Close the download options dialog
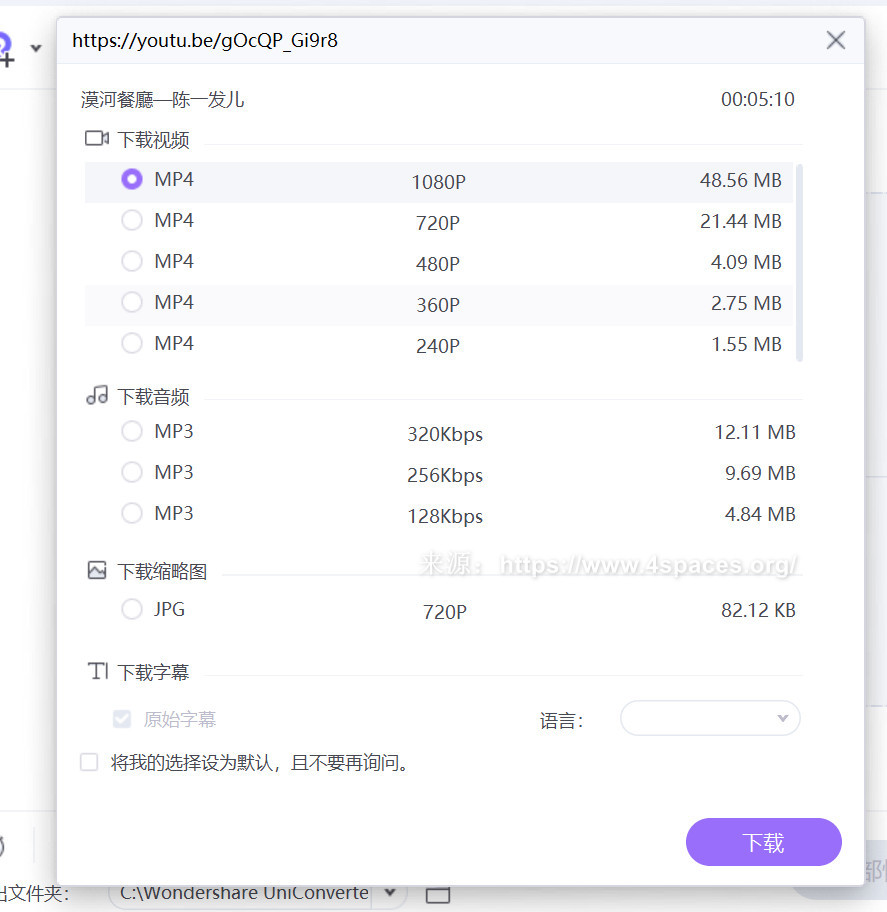 836,40
